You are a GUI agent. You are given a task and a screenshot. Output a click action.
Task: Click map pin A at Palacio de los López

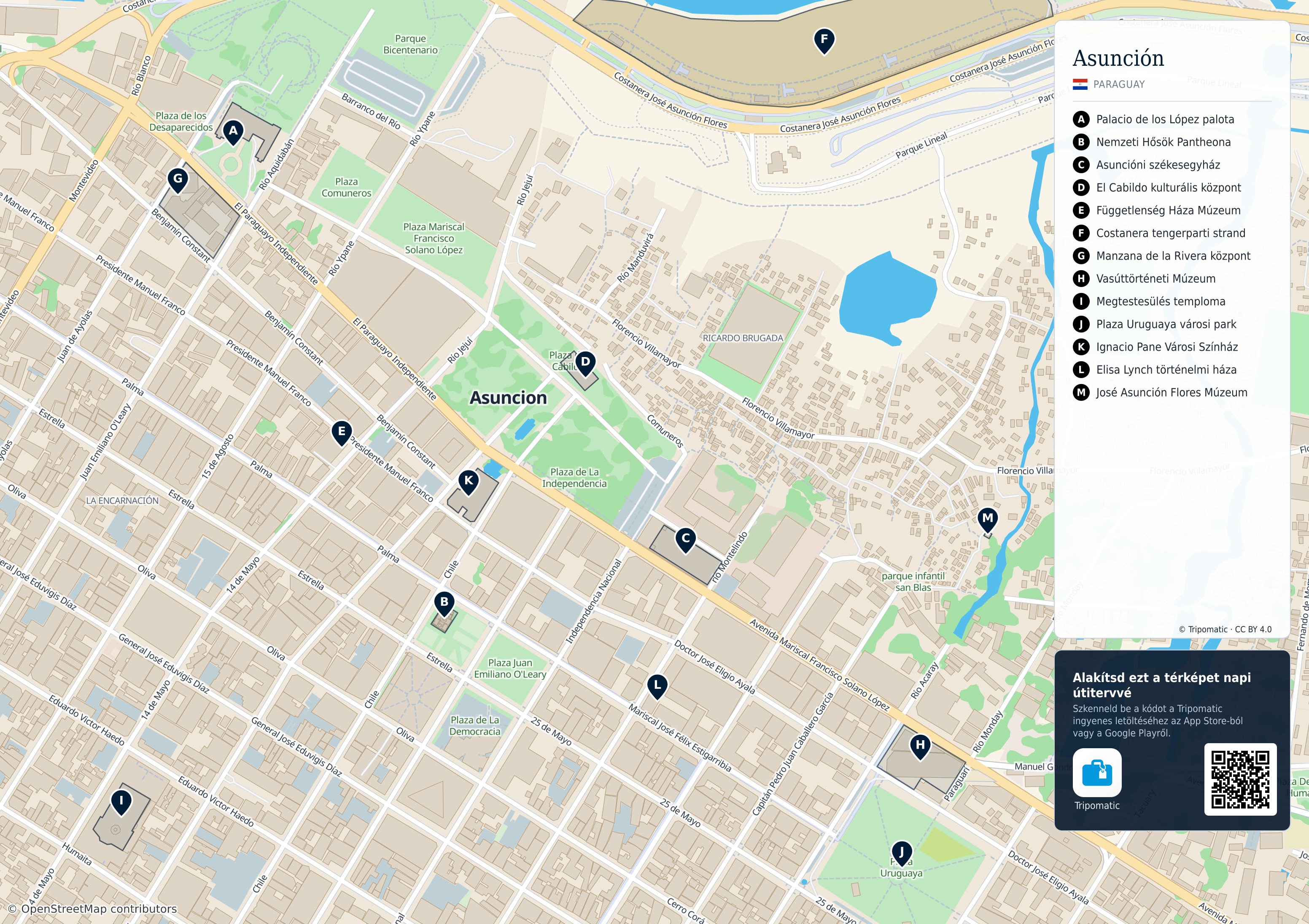[233, 132]
